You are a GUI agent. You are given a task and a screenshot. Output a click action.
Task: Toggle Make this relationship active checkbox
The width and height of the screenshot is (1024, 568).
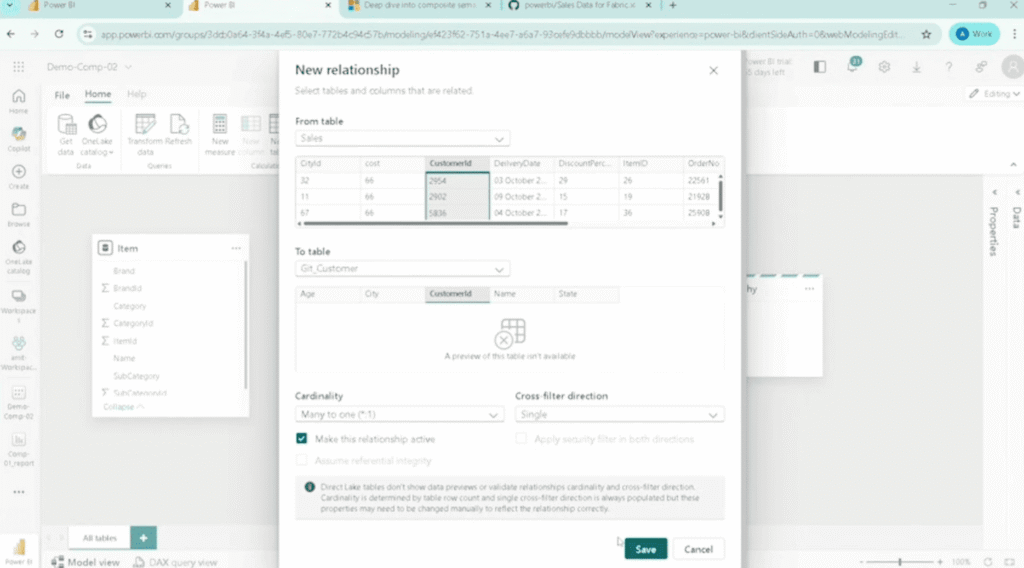click(x=301, y=439)
